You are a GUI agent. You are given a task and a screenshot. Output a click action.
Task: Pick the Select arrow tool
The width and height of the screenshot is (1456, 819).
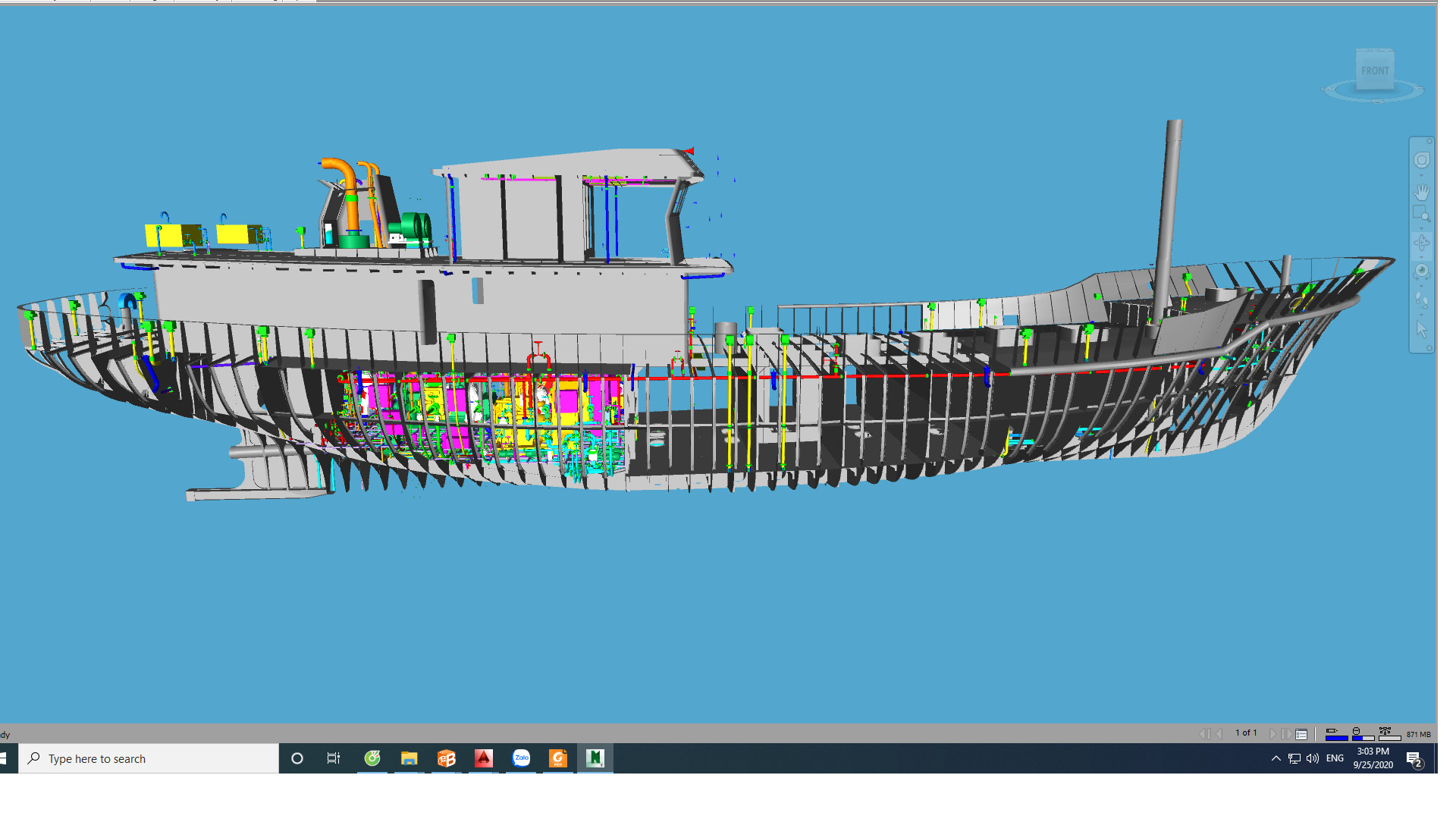1421,329
